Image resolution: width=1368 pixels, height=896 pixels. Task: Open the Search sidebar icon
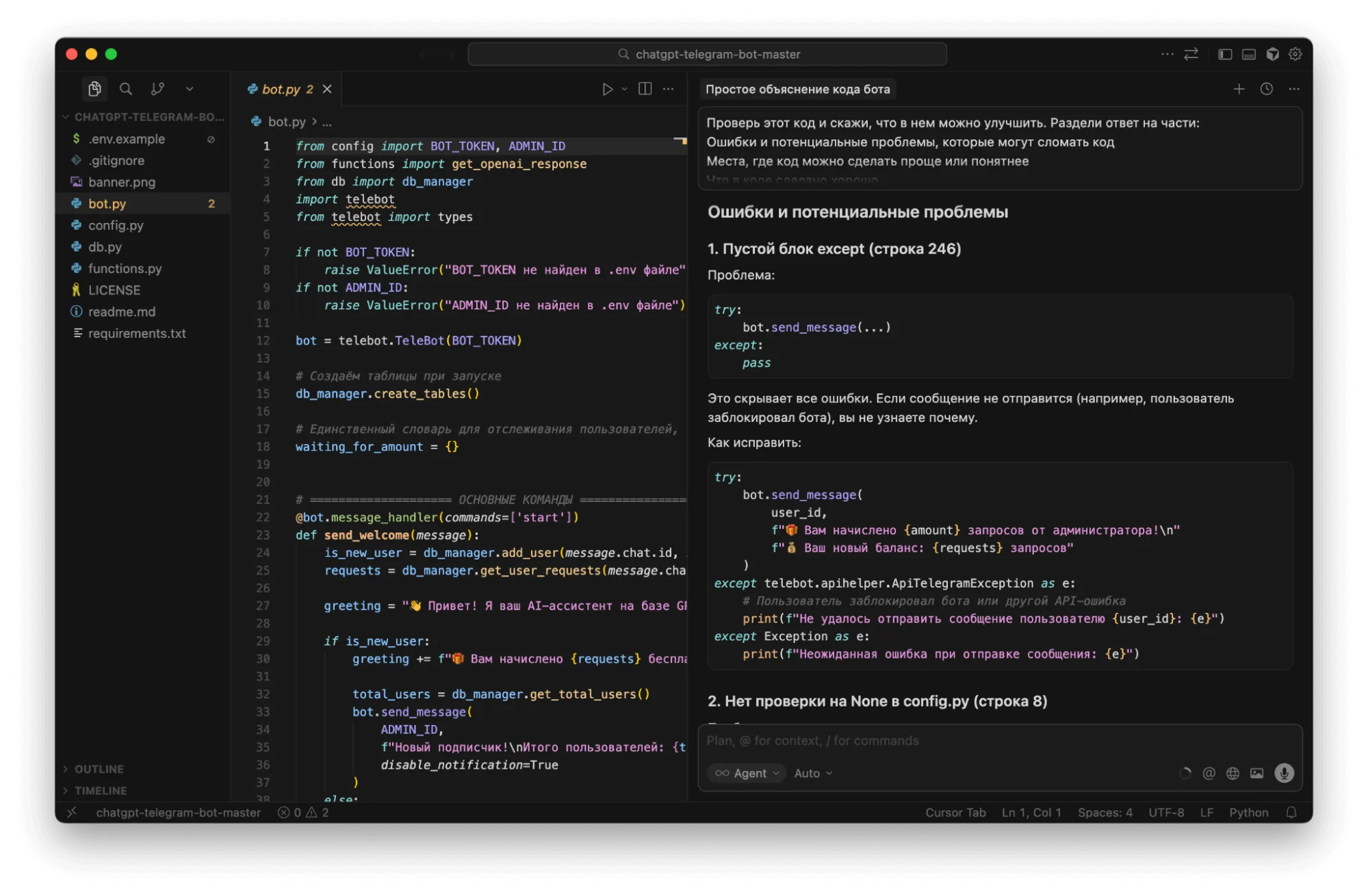126,89
